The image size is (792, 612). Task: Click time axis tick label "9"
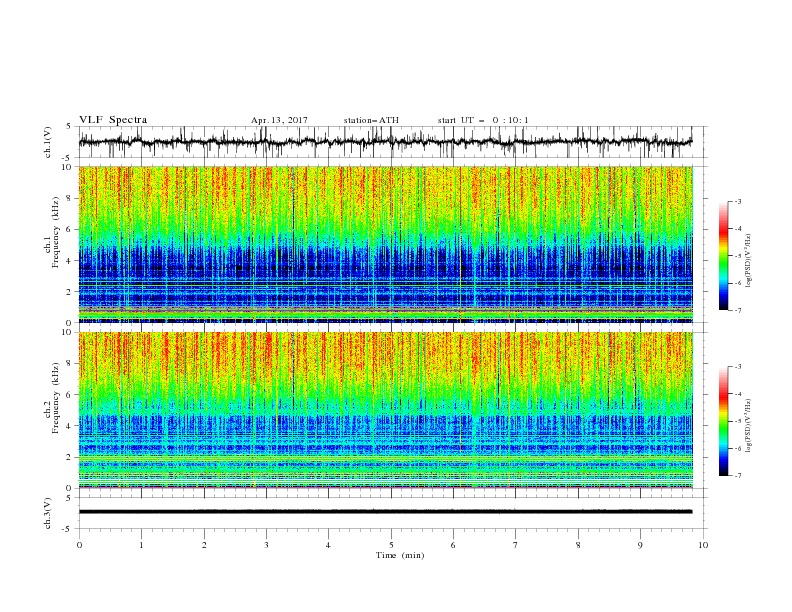[x=640, y=545]
